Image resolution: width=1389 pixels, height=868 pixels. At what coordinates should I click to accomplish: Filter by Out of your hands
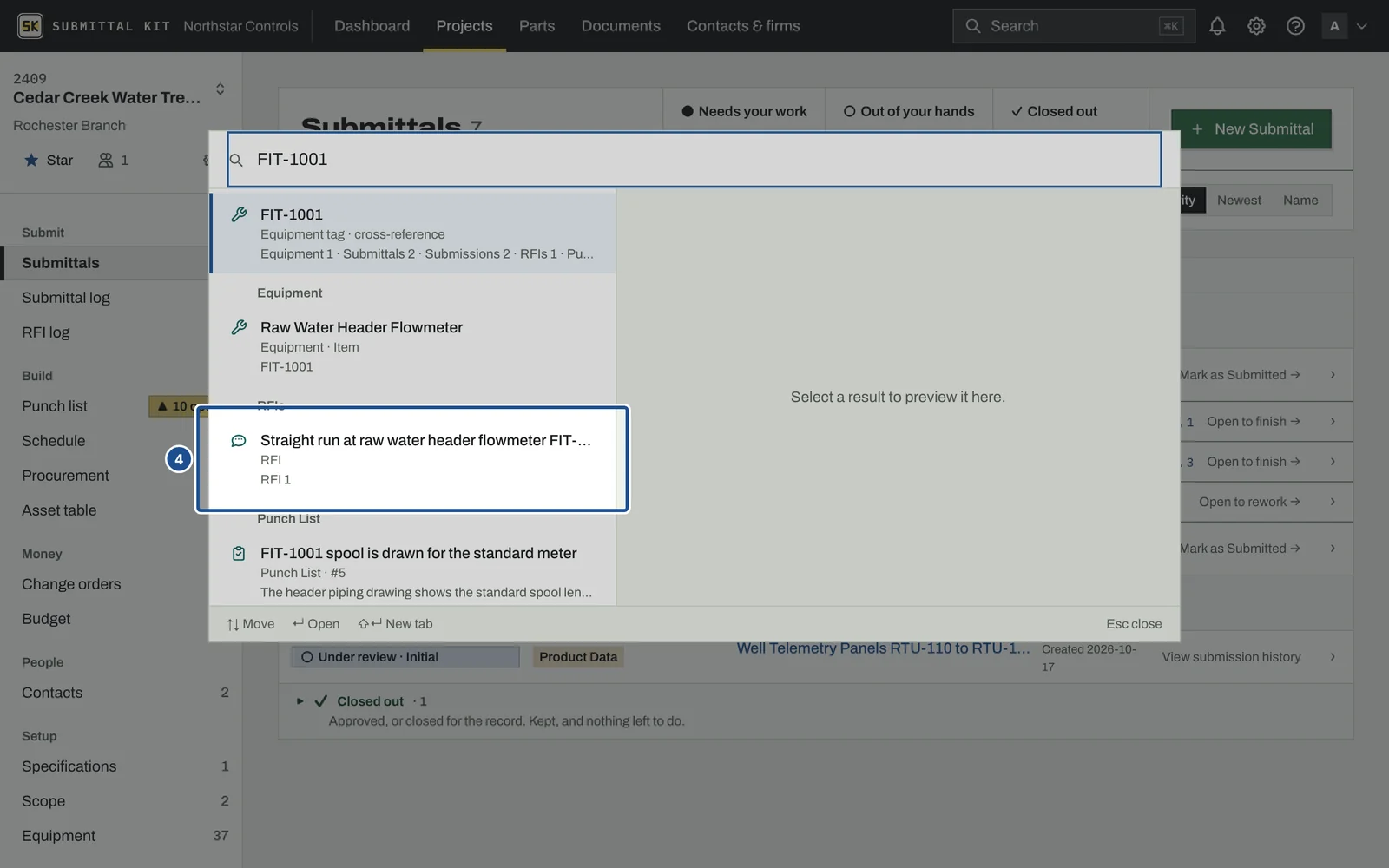click(909, 111)
